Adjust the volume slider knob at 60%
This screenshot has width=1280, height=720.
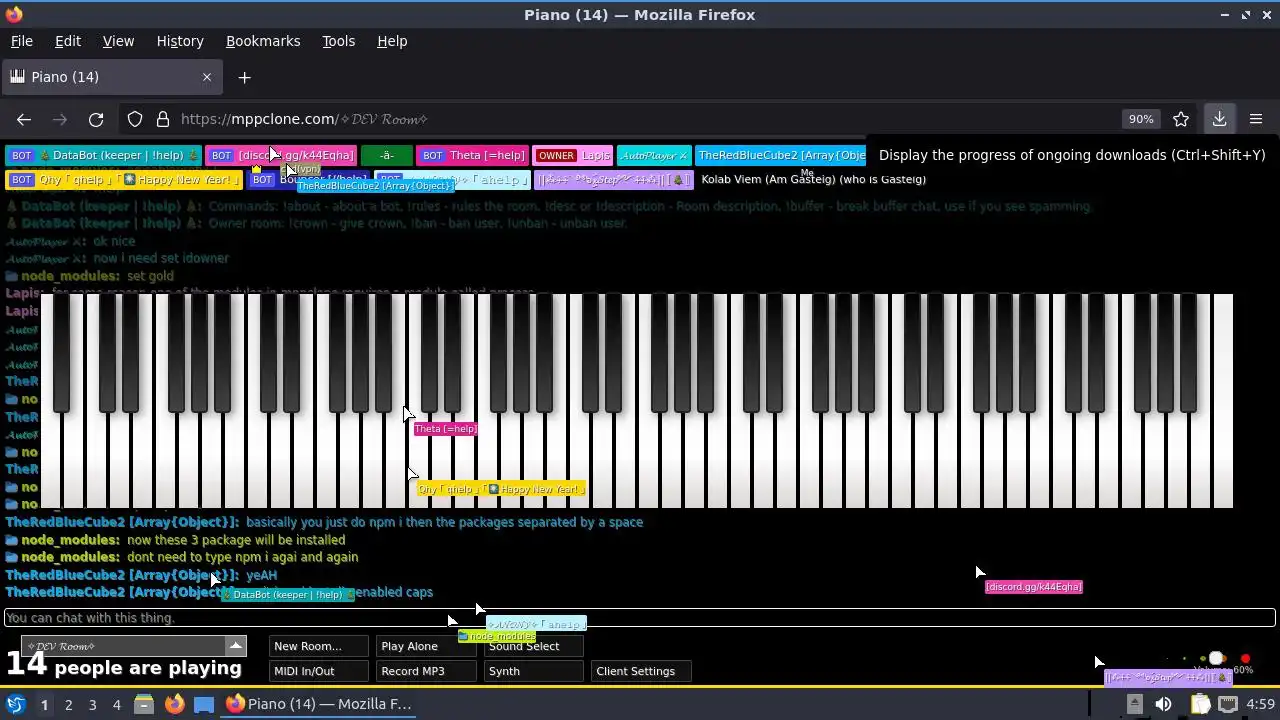click(1216, 659)
